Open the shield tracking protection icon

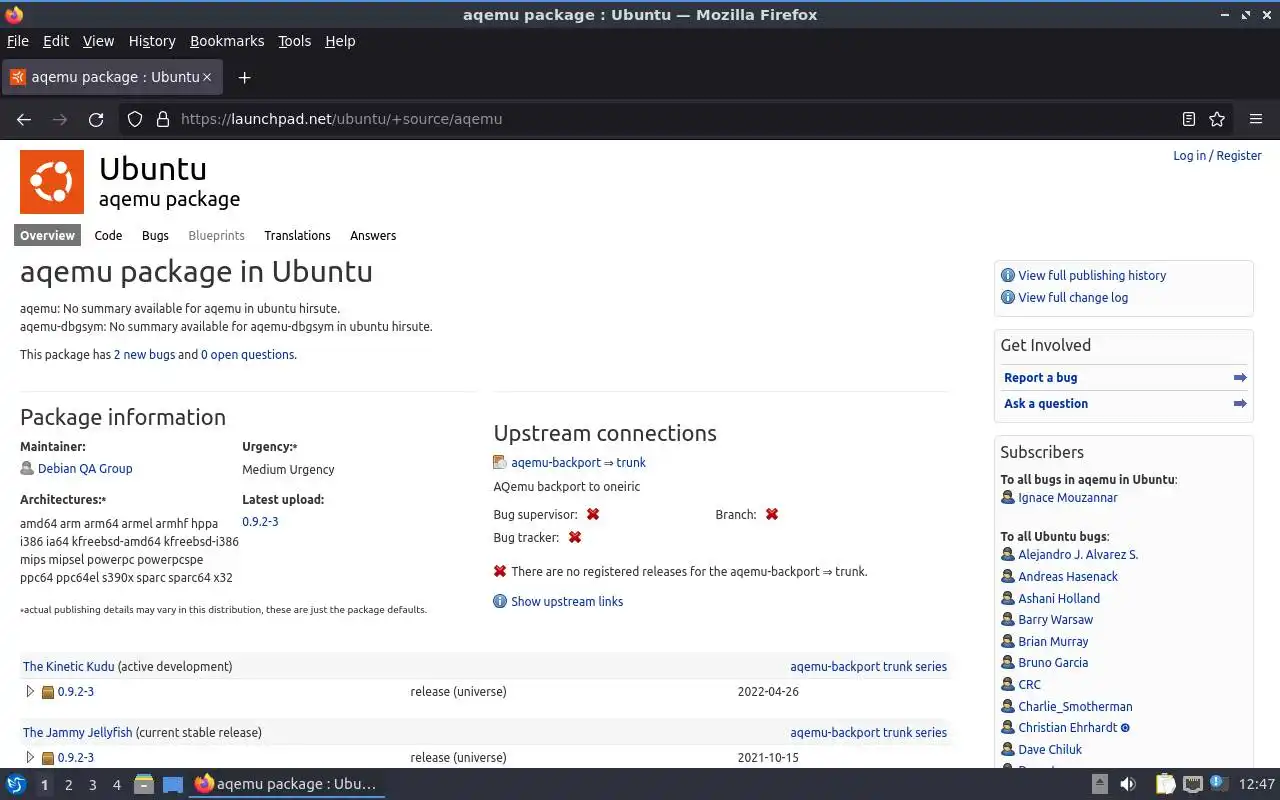[135, 119]
